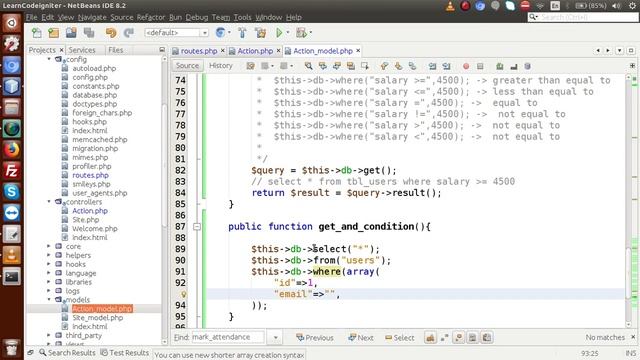Switch to the Services panel tab

coord(82,50)
